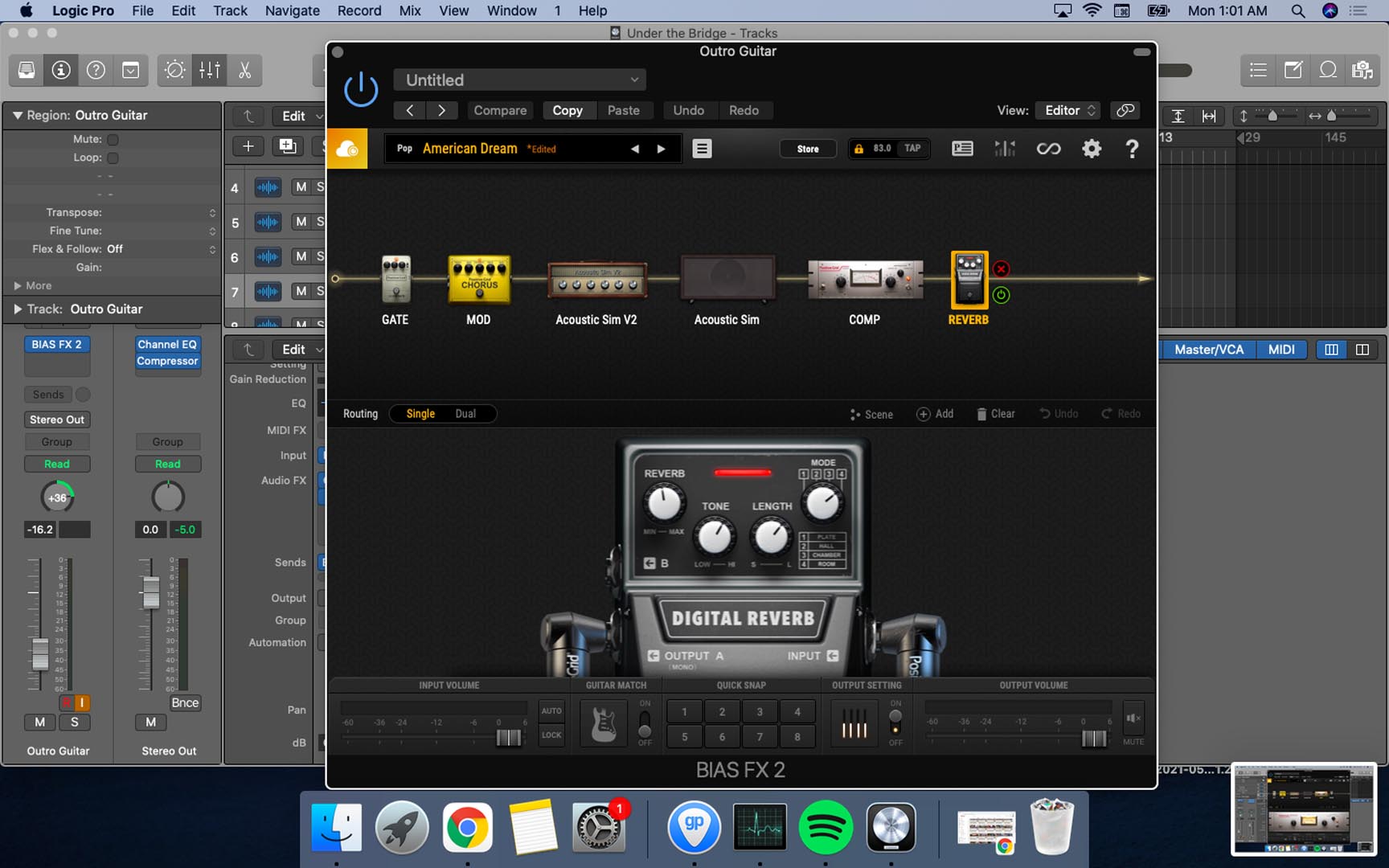This screenshot has height=868, width=1389.
Task: Select Single routing mode
Action: 420,413
